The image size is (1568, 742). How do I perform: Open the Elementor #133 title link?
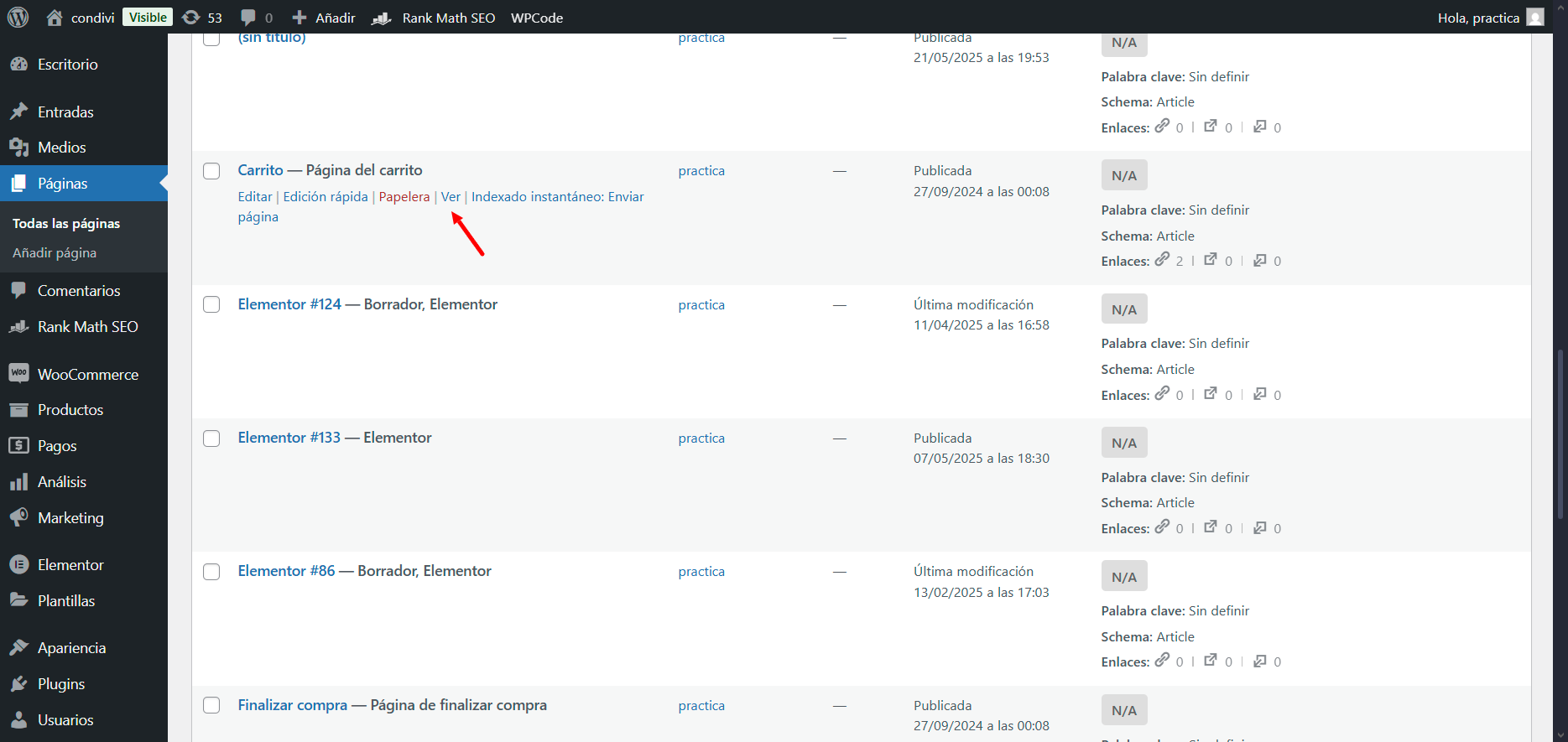[289, 438]
